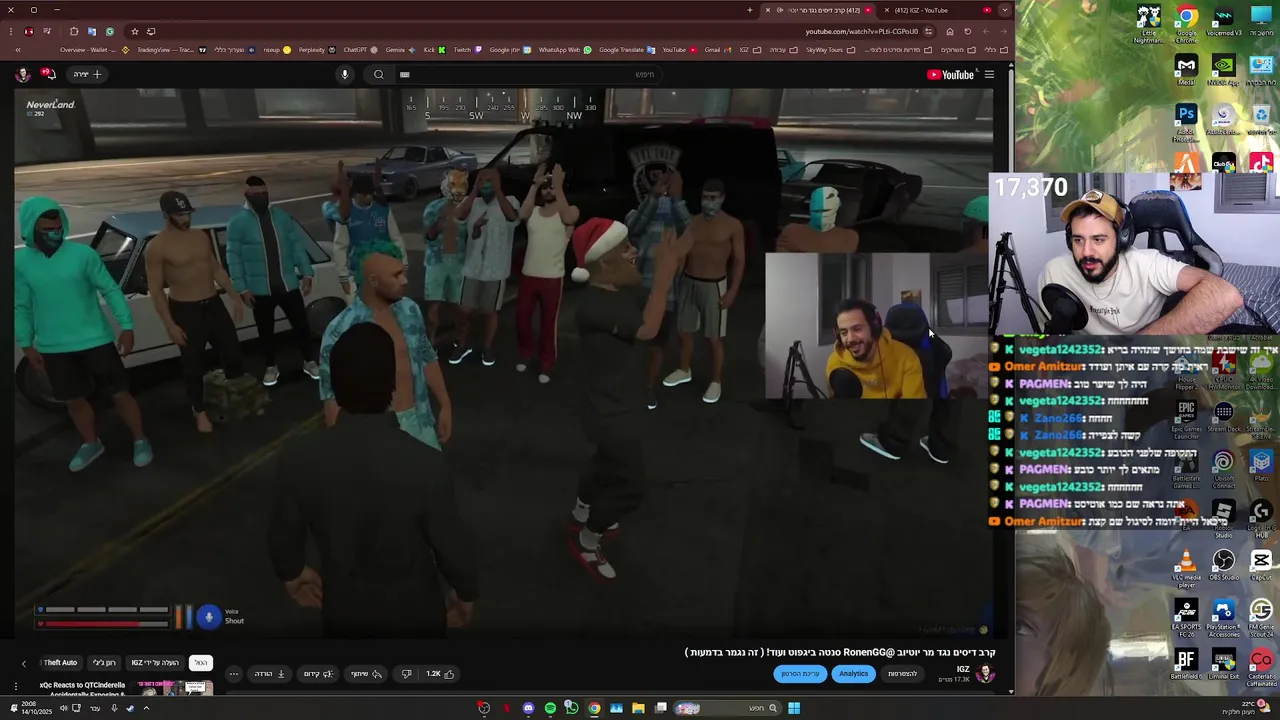Select the 'Theft Auto' filter chip
The image size is (1280, 720).
tap(60, 663)
